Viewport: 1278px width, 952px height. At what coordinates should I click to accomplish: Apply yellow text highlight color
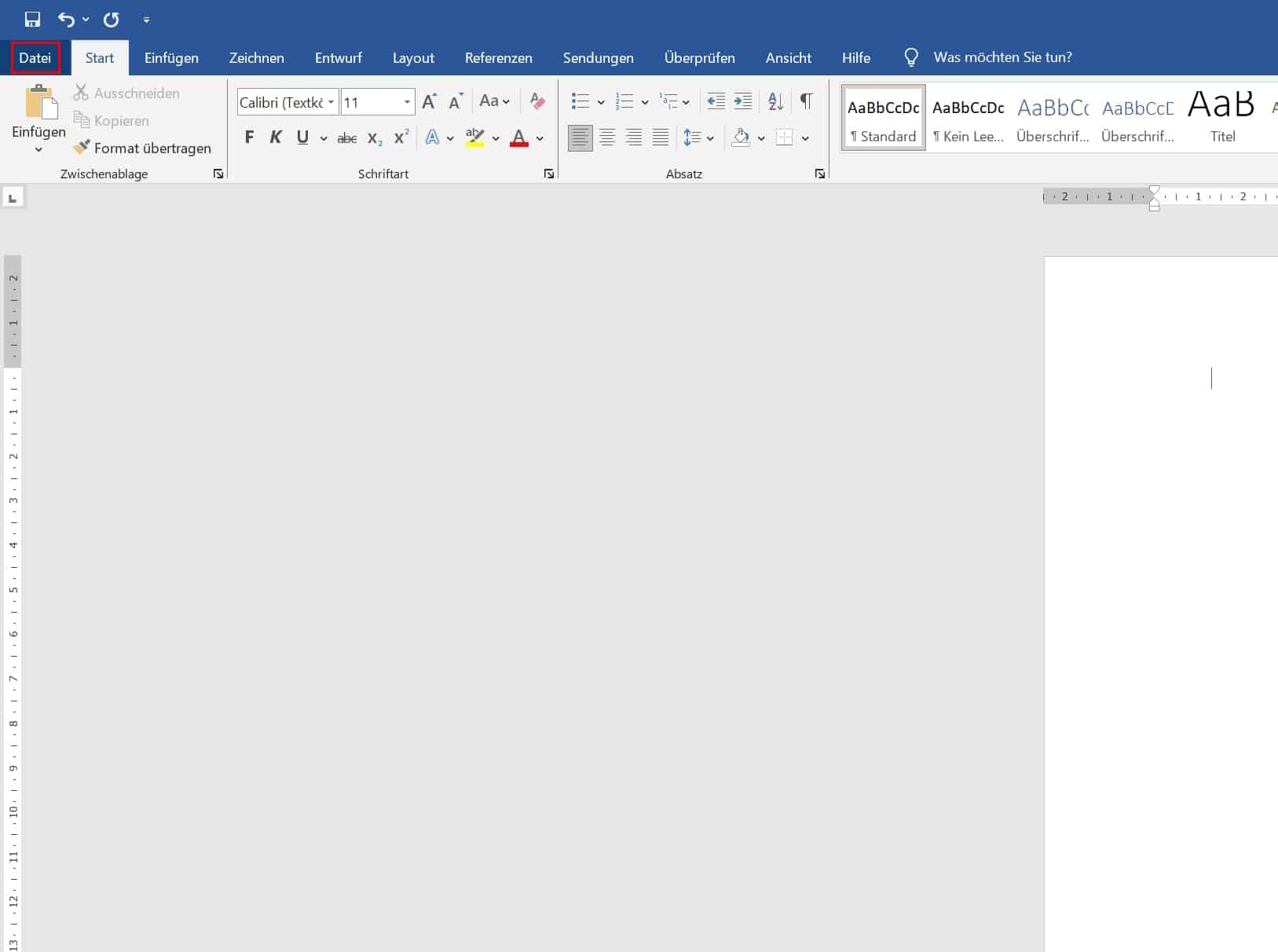tap(474, 137)
